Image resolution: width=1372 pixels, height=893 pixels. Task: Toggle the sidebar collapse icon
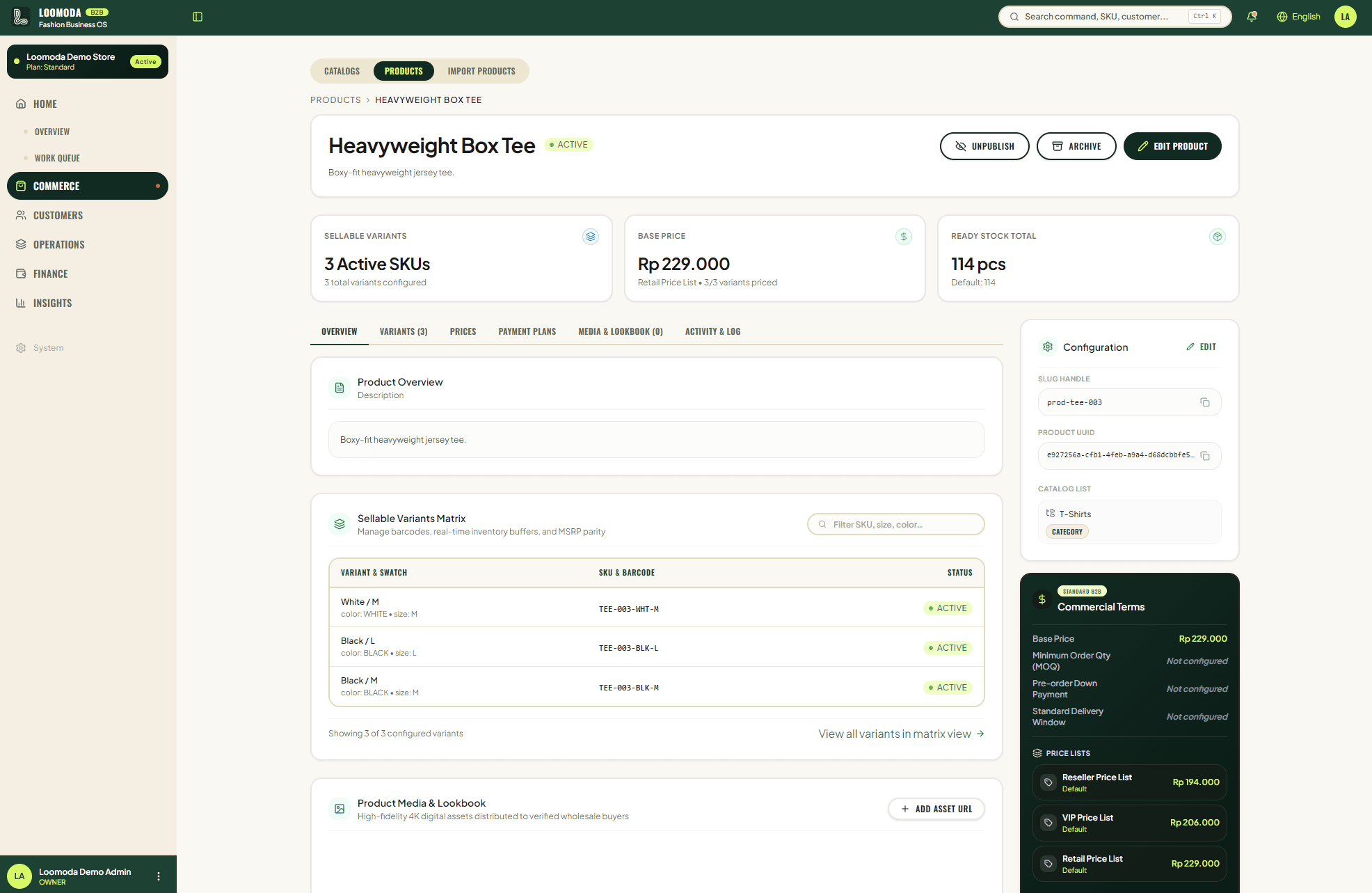tap(198, 17)
